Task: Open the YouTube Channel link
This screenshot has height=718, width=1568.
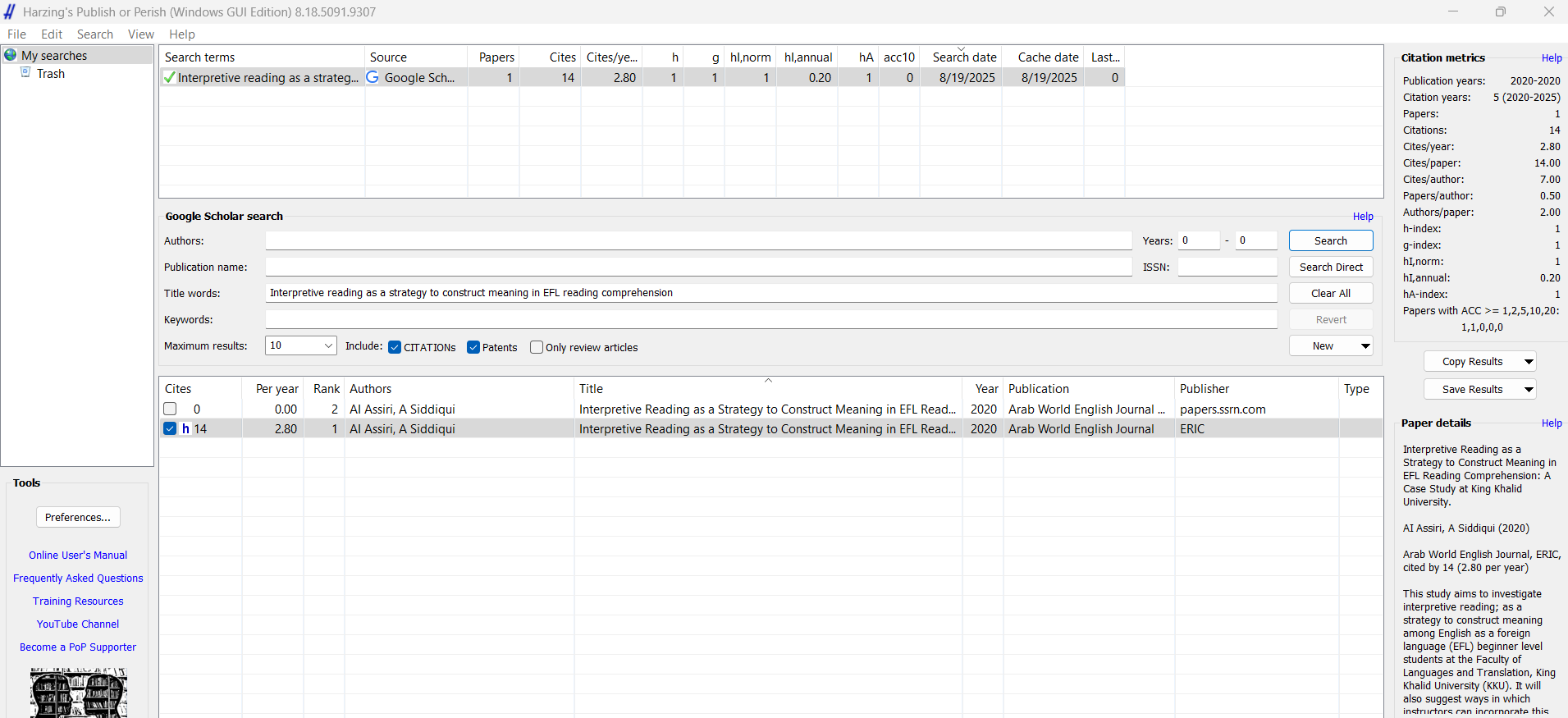Action: 78,624
